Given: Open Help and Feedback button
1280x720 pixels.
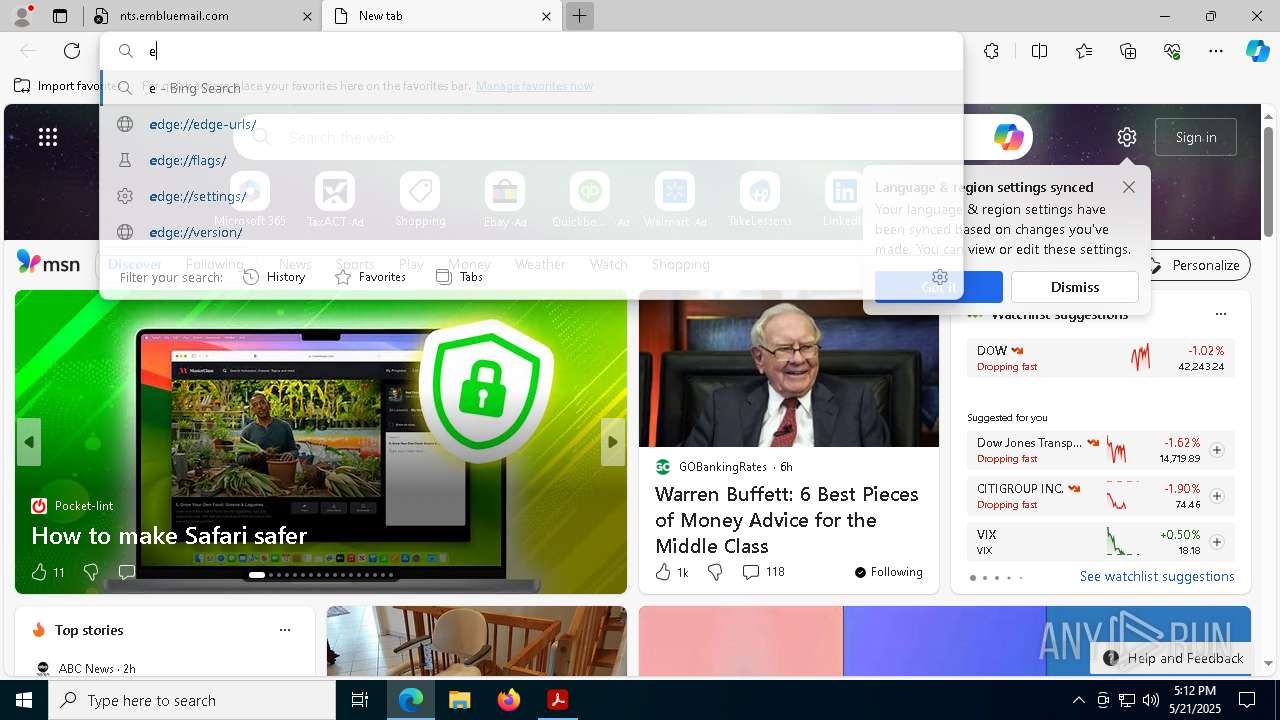Looking at the screenshot, I should point(1172,658).
